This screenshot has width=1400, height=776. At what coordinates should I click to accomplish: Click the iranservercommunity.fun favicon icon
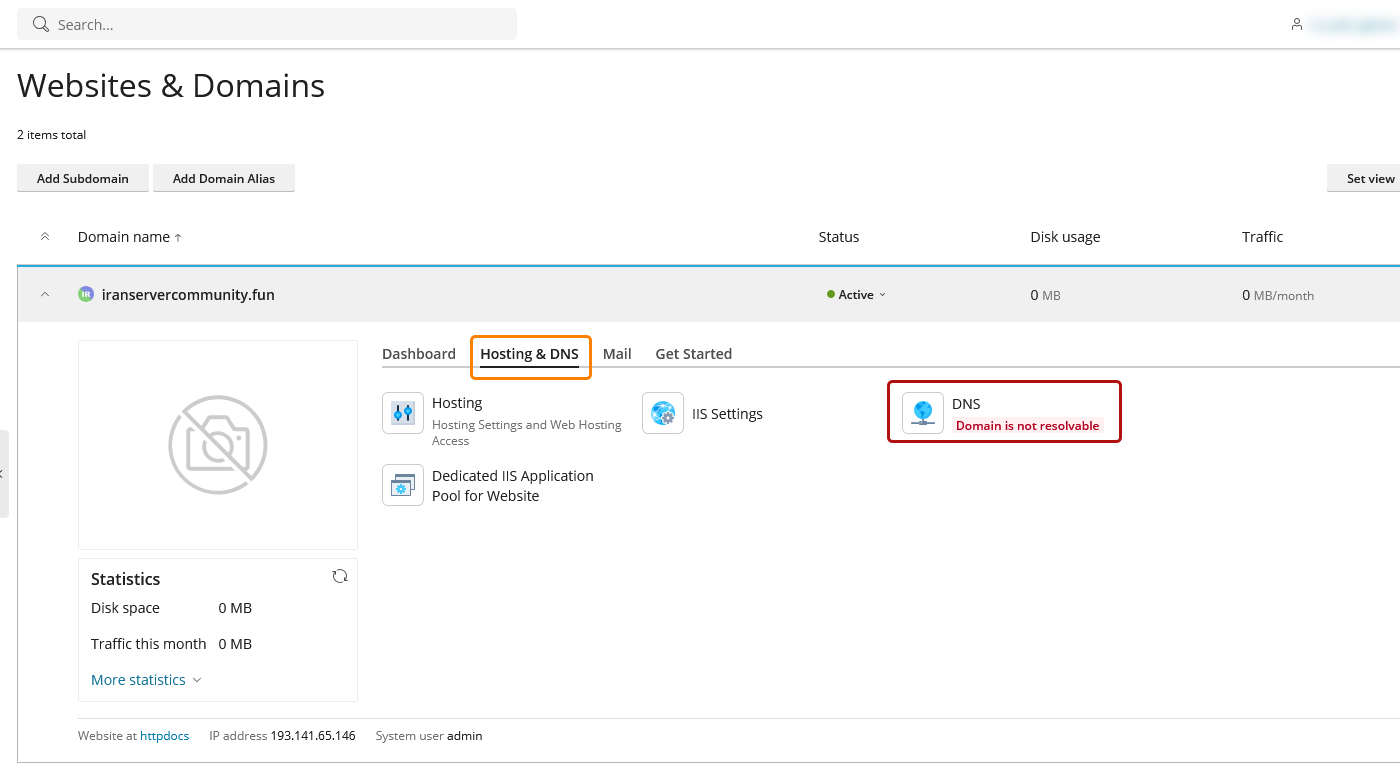(x=86, y=294)
